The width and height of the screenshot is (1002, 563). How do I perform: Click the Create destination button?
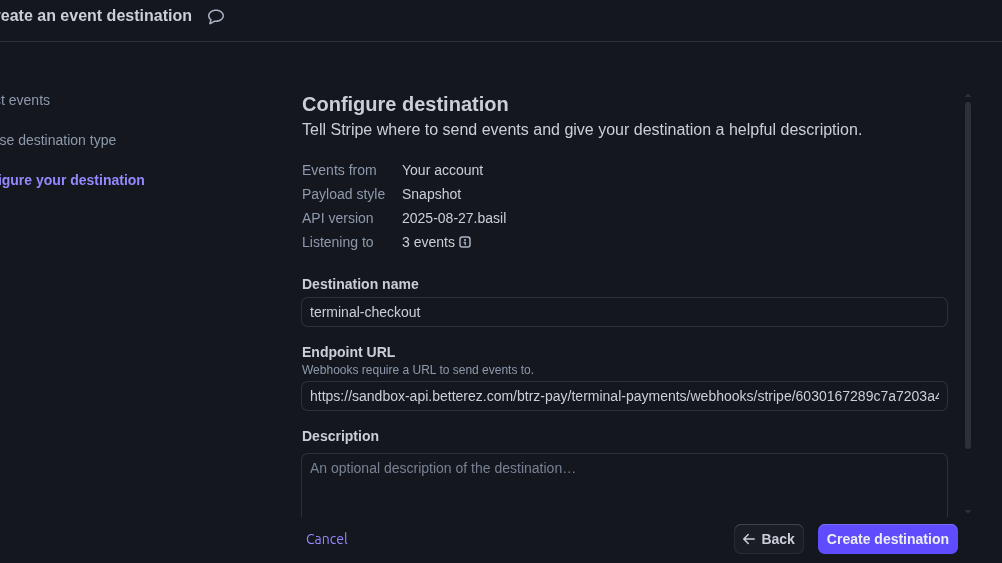coord(887,539)
